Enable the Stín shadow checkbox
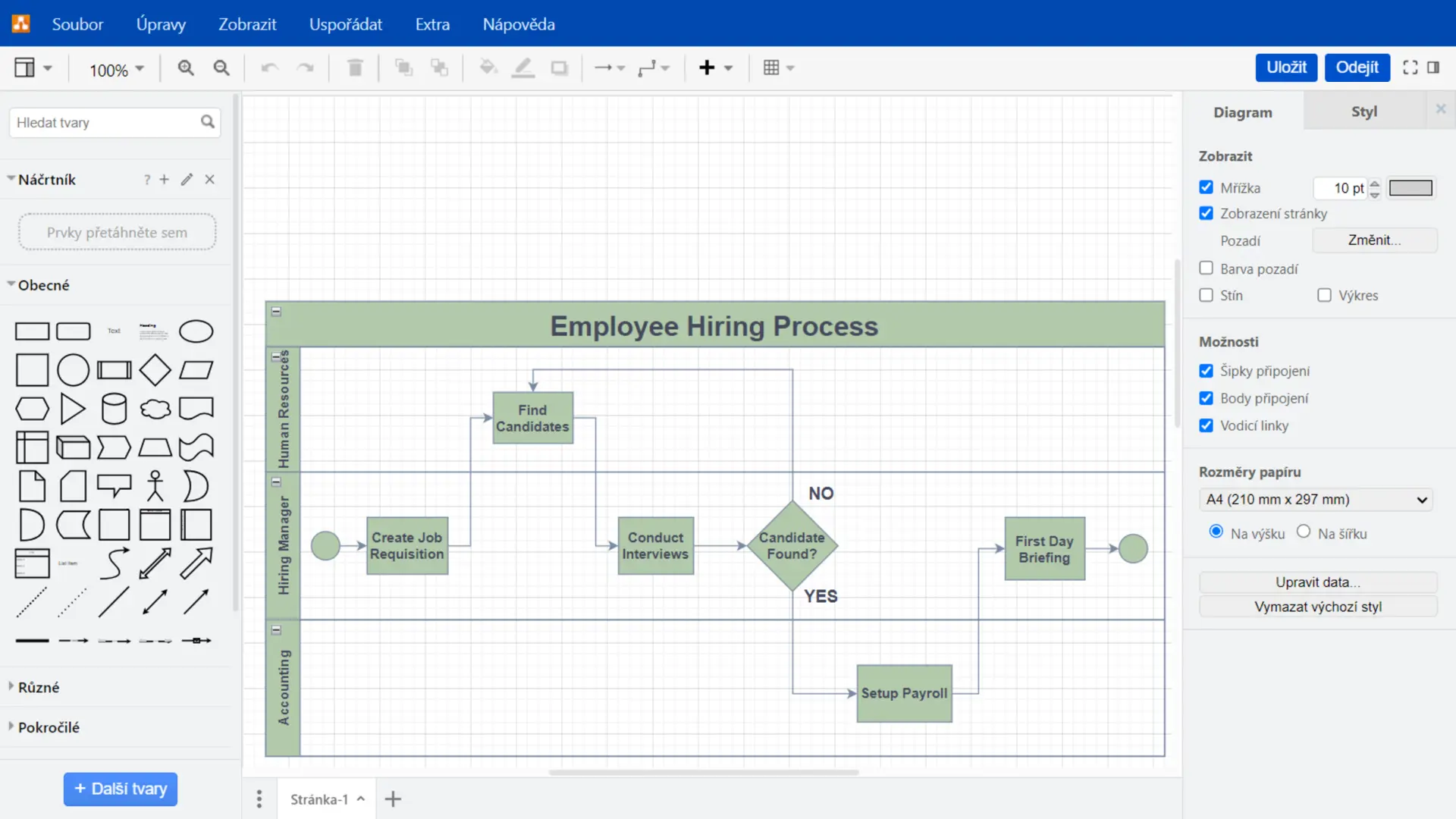1456x819 pixels. point(1206,295)
